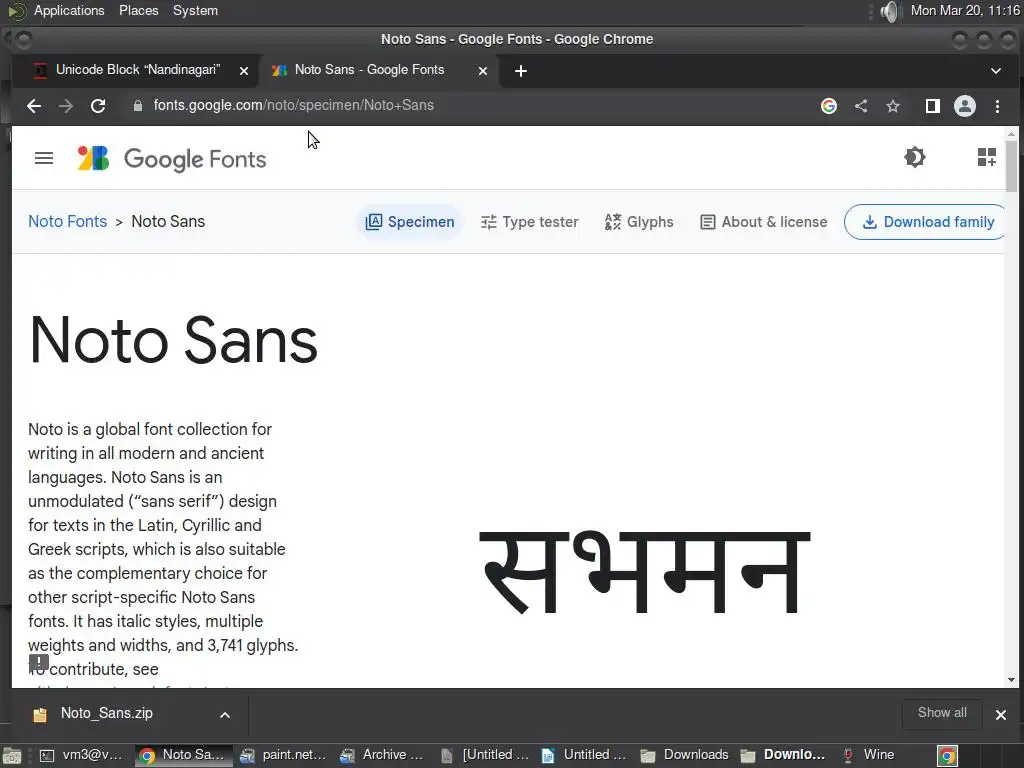Switch to [Untitled ... taskbar window

click(485, 755)
